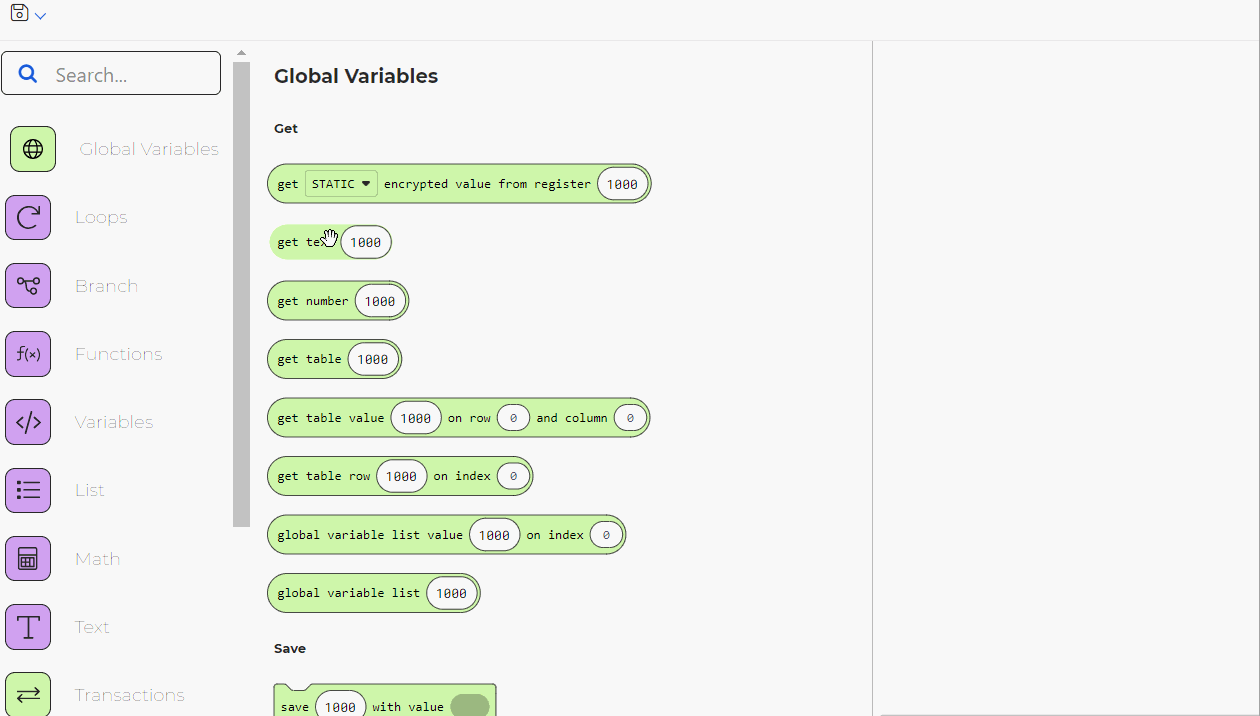This screenshot has height=716, width=1260.
Task: Select the Transactions category label
Action: tap(130, 694)
